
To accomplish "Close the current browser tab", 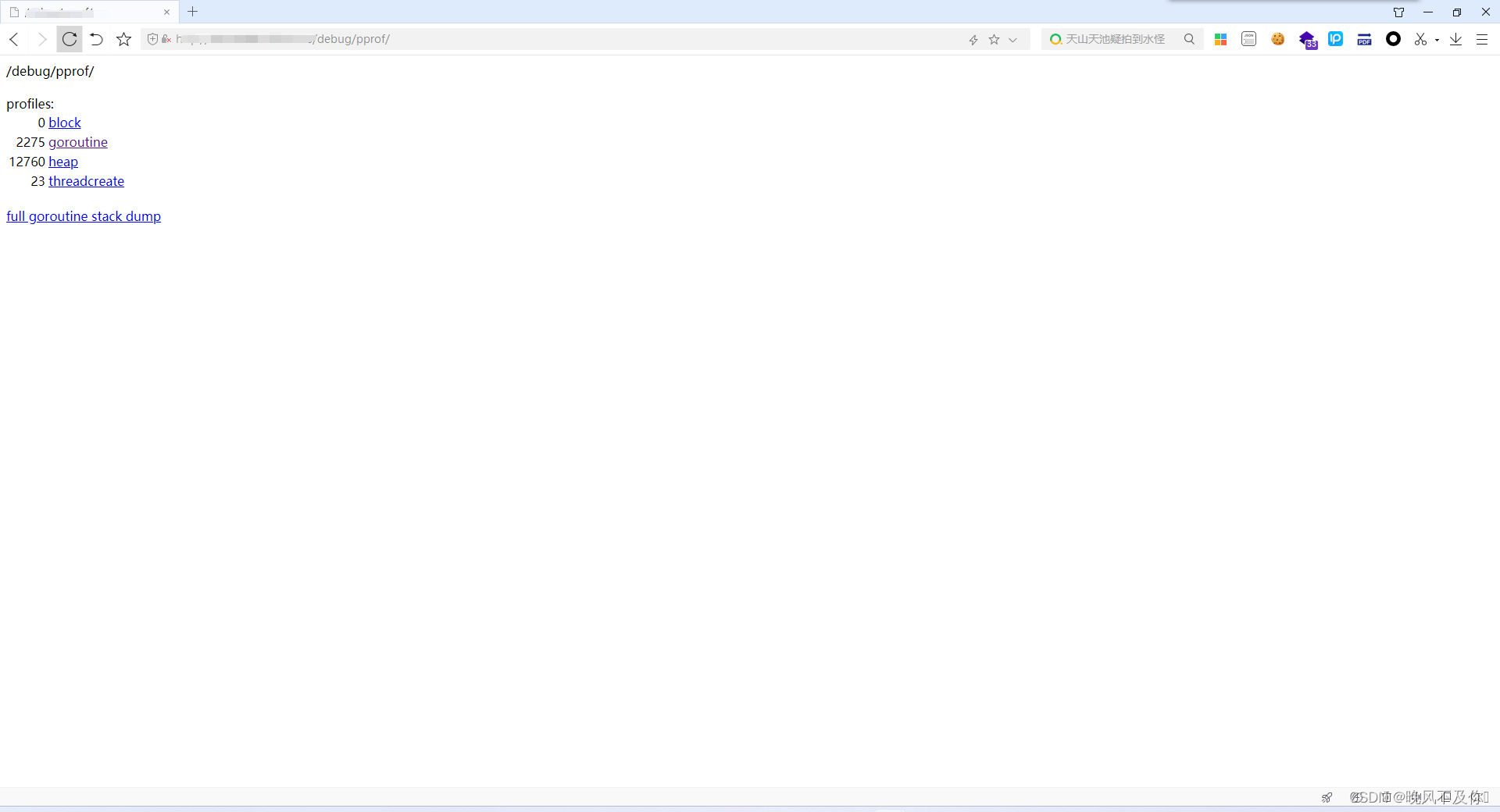I will (166, 12).
